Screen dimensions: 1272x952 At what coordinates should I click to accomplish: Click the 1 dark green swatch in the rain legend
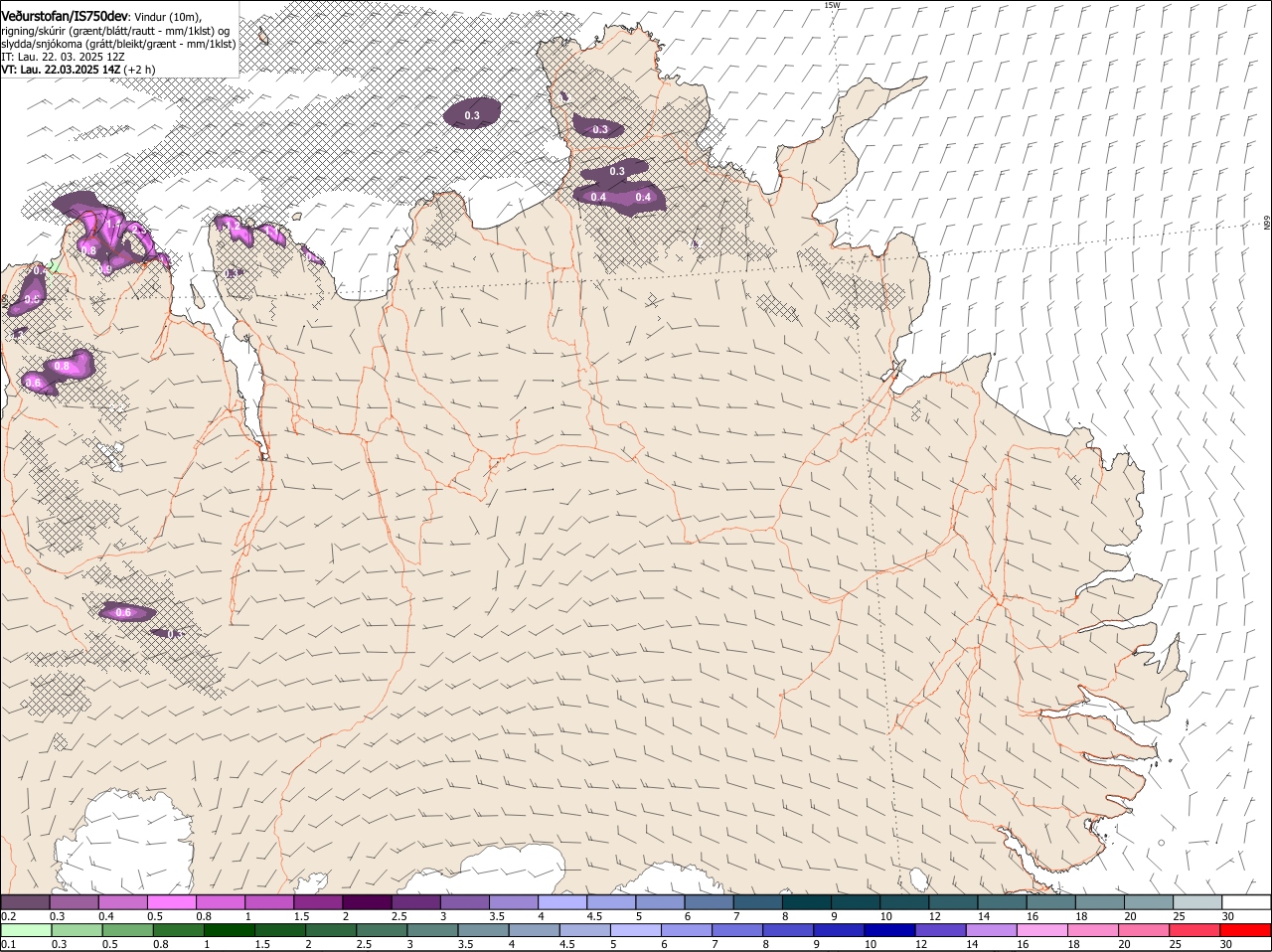tap(229, 930)
